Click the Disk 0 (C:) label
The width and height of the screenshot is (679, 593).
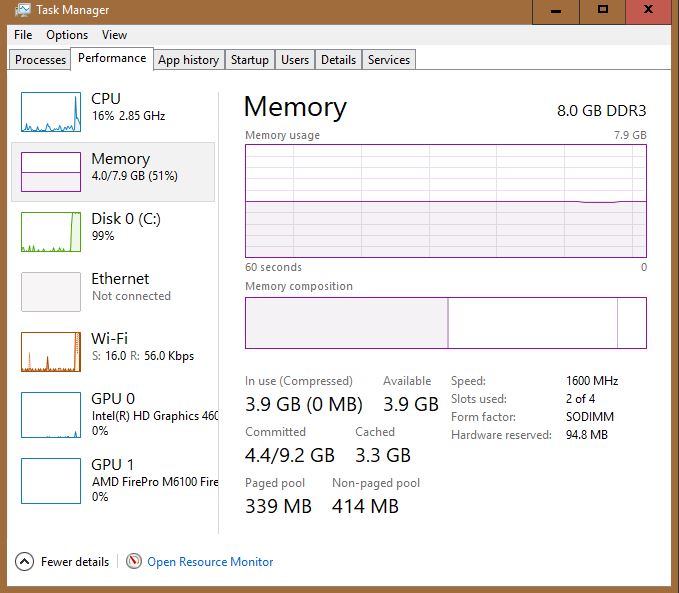click(126, 219)
